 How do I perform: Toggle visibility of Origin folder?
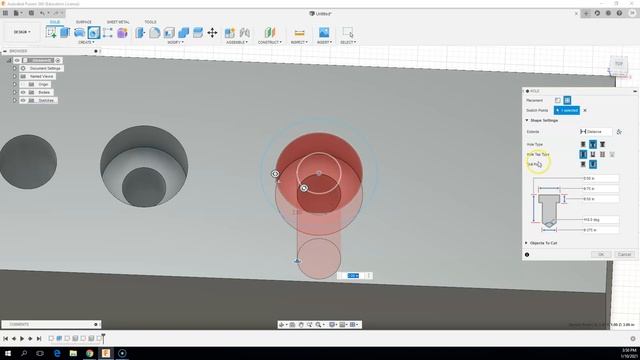click(x=23, y=84)
